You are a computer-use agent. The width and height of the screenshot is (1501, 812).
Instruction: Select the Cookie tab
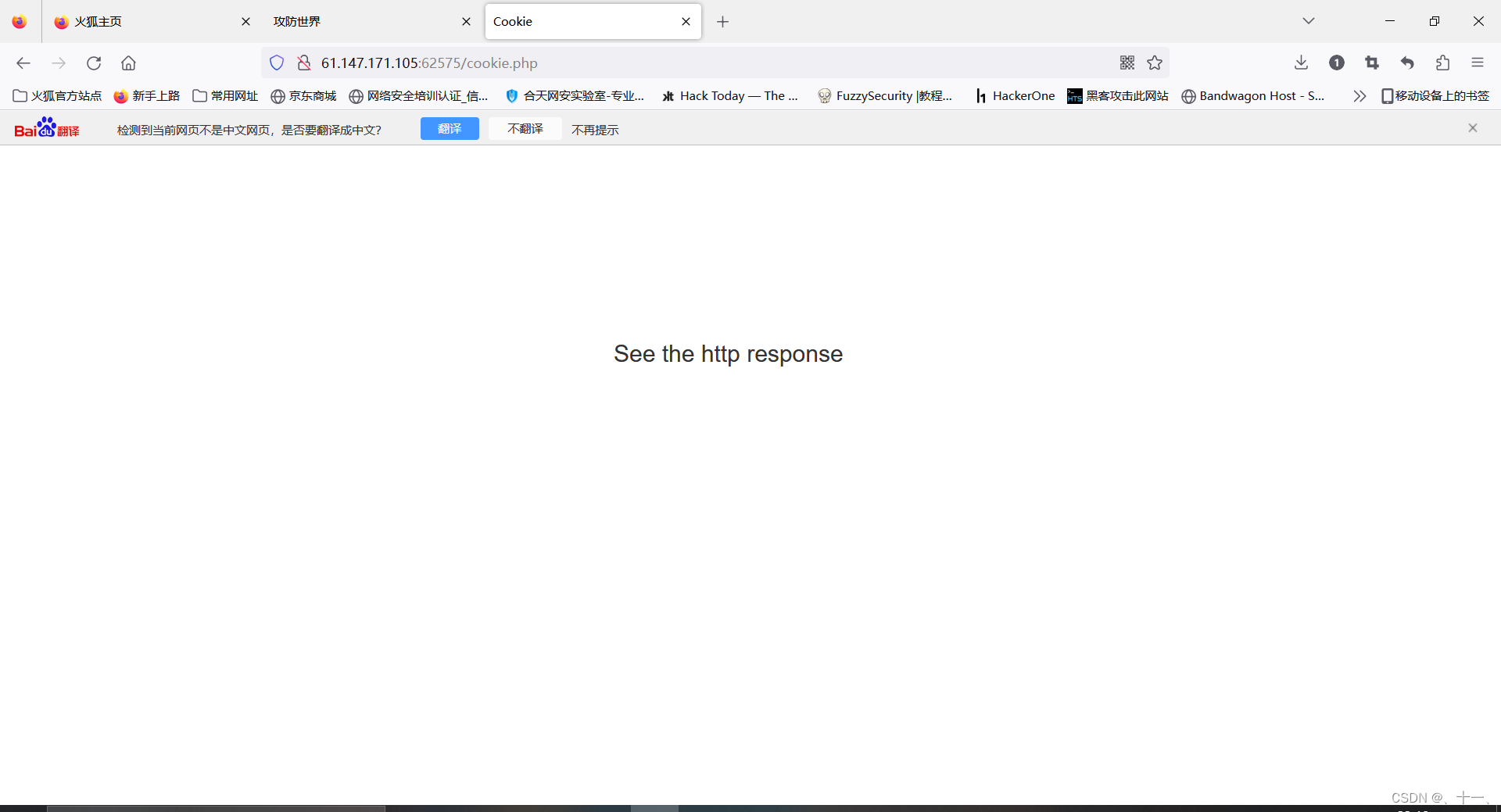click(593, 22)
